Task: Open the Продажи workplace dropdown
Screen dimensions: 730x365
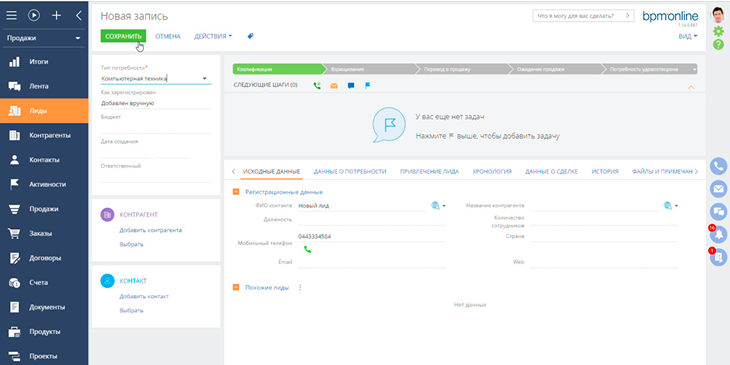Action: coord(44,38)
